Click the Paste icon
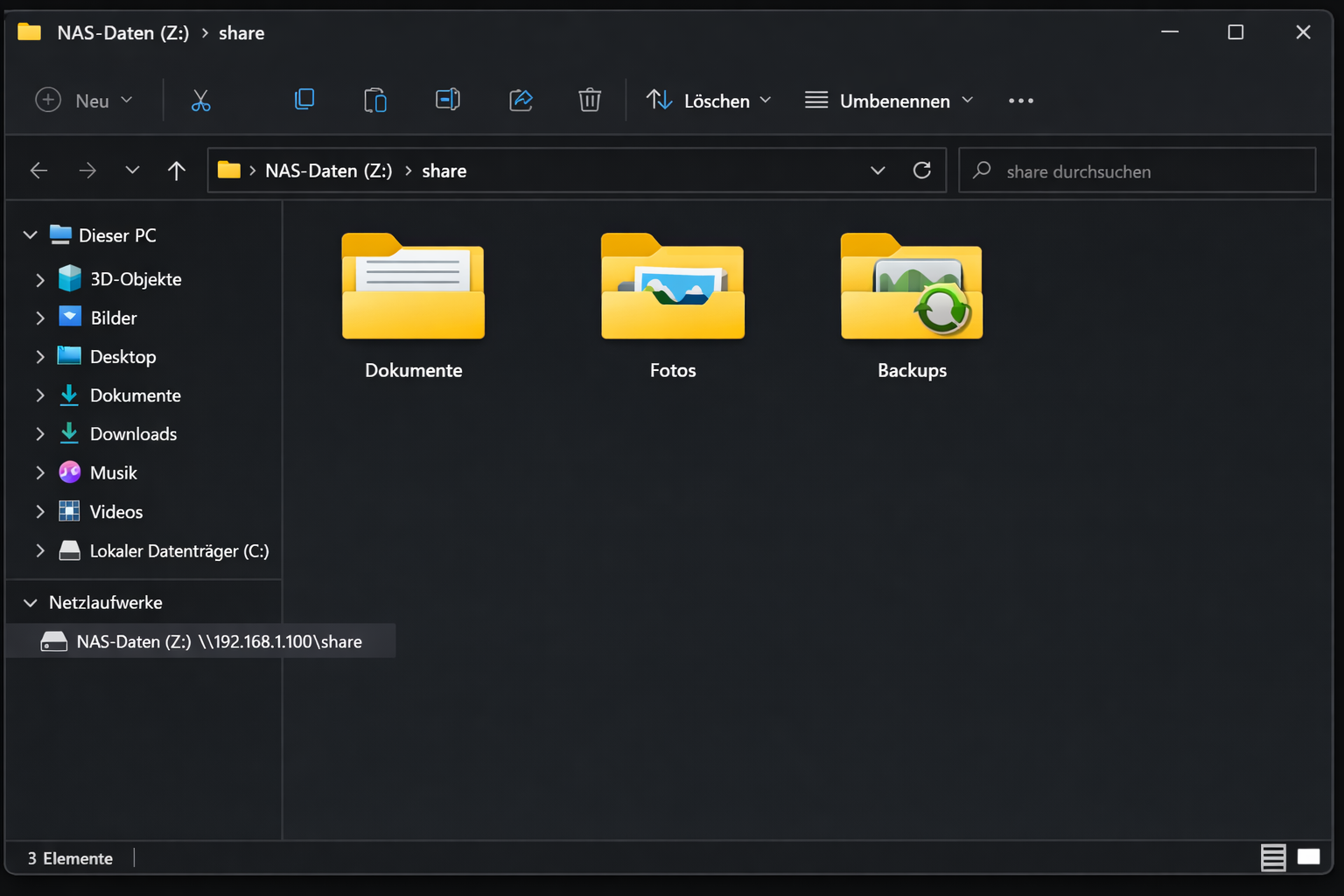The width and height of the screenshot is (1344, 896). tap(374, 100)
